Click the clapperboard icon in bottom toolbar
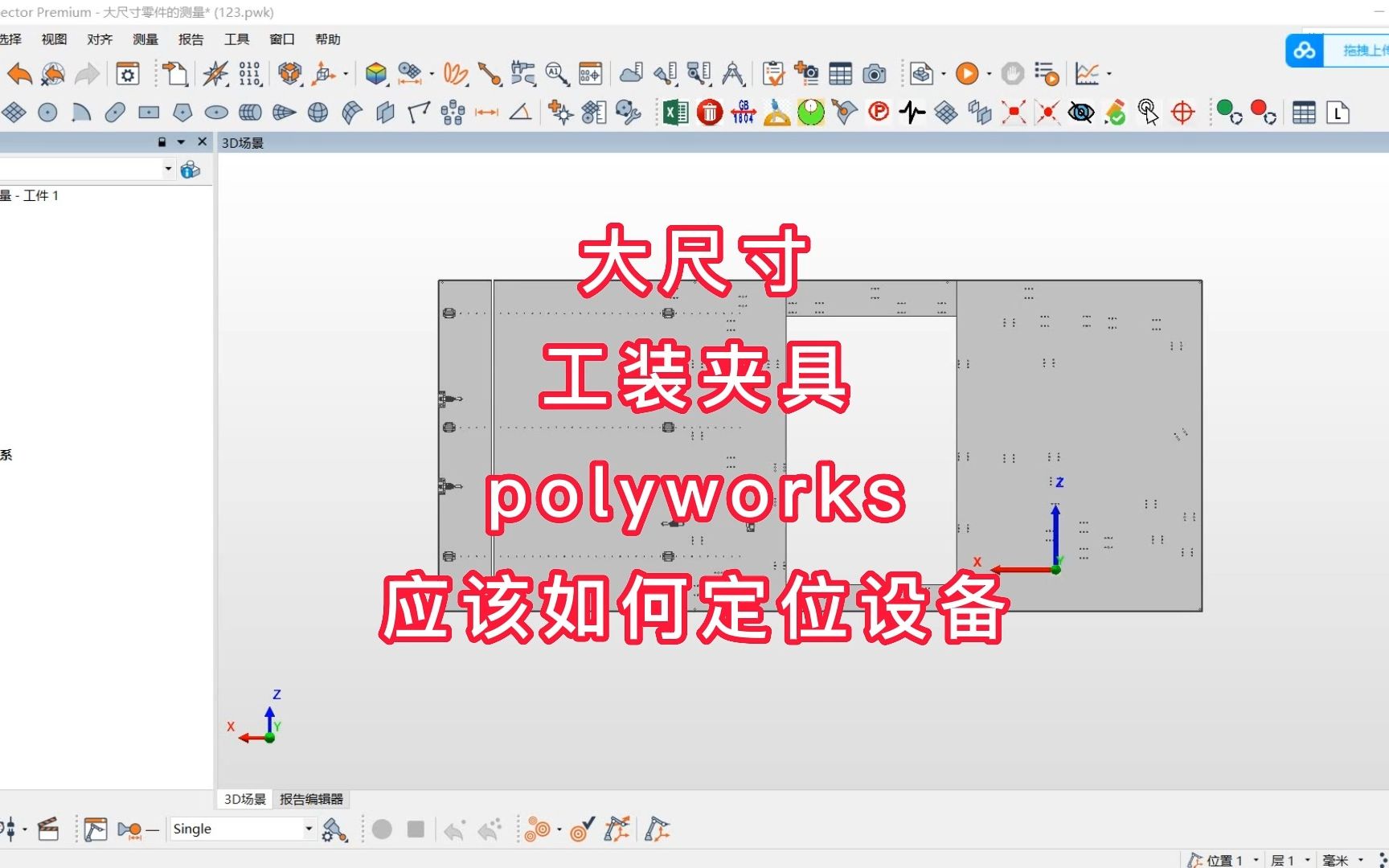Viewport: 1389px width, 868px height. tap(48, 829)
